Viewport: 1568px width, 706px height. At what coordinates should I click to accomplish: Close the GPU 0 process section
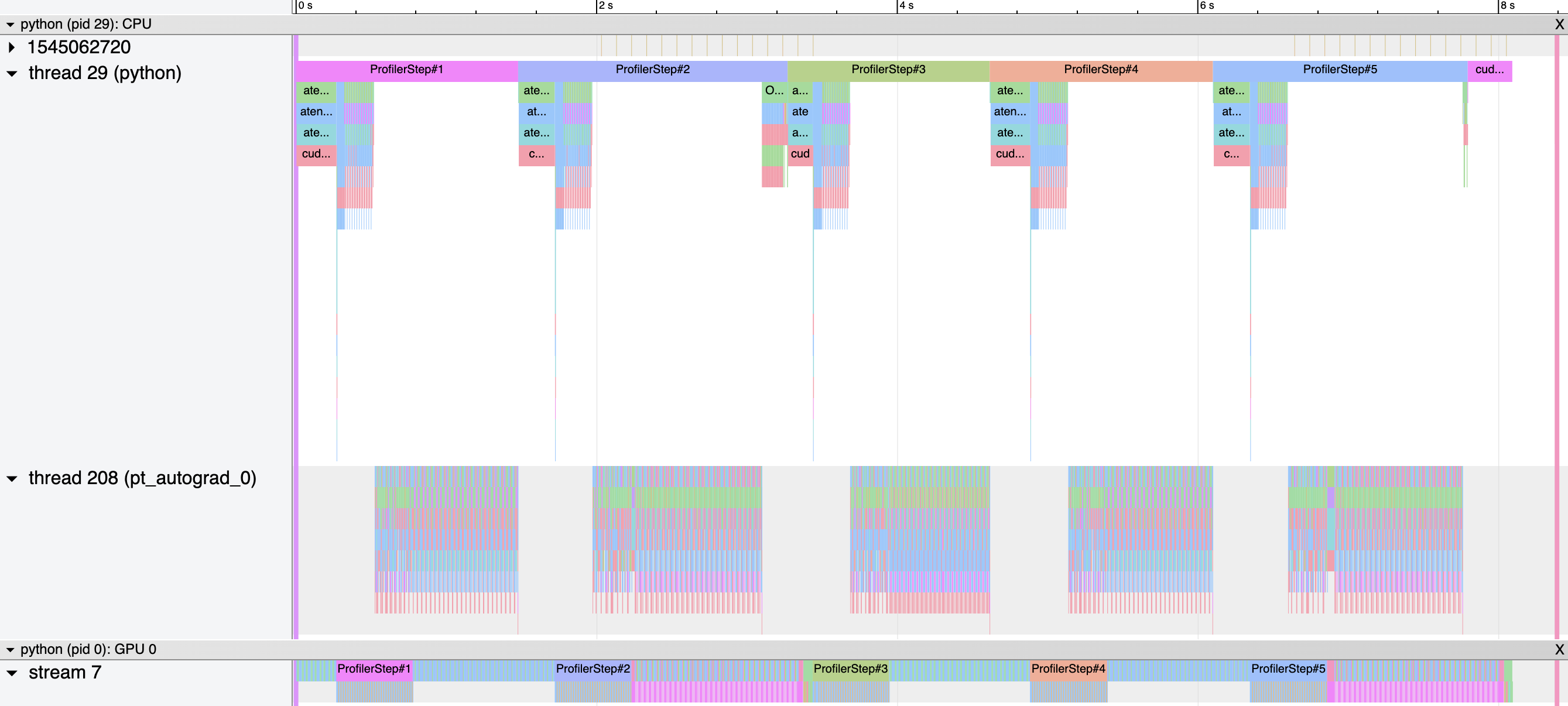[1559, 649]
